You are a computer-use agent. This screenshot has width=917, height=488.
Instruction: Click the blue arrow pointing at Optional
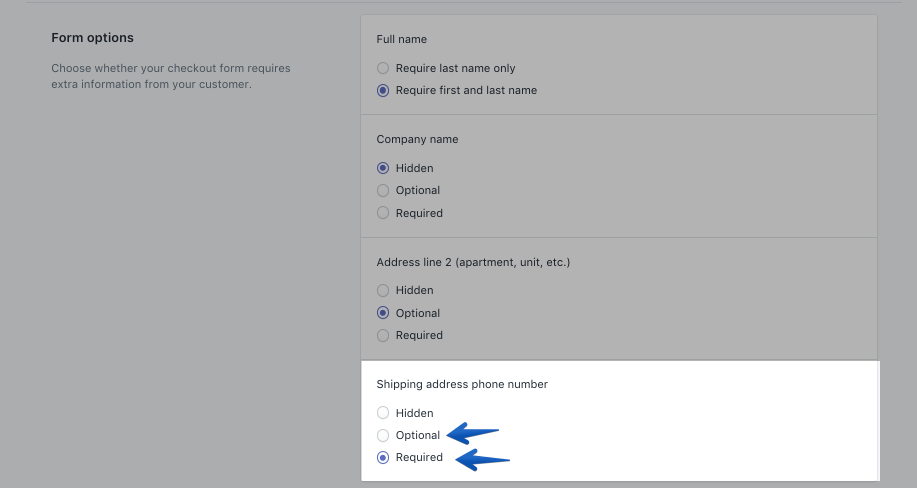coord(472,434)
